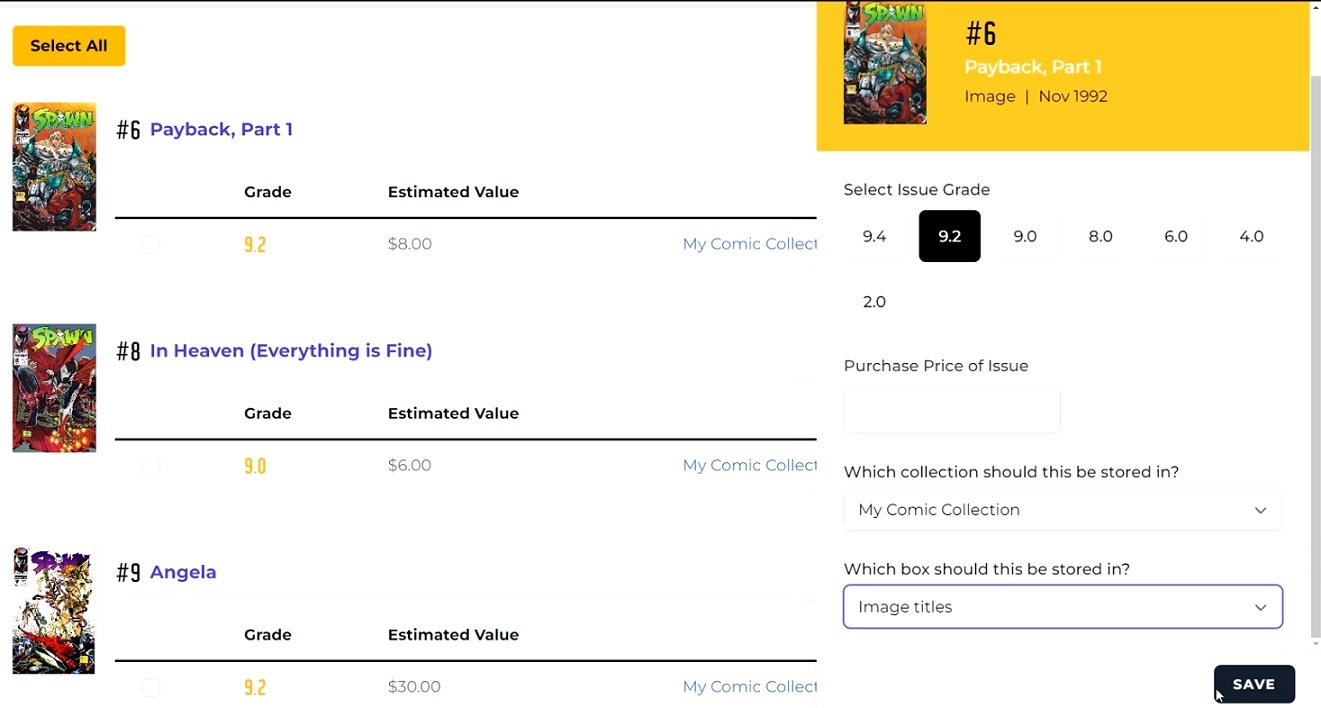Image resolution: width=1321 pixels, height=708 pixels.
Task: Tick the checkbox for issue #8 row
Action: (x=151, y=466)
